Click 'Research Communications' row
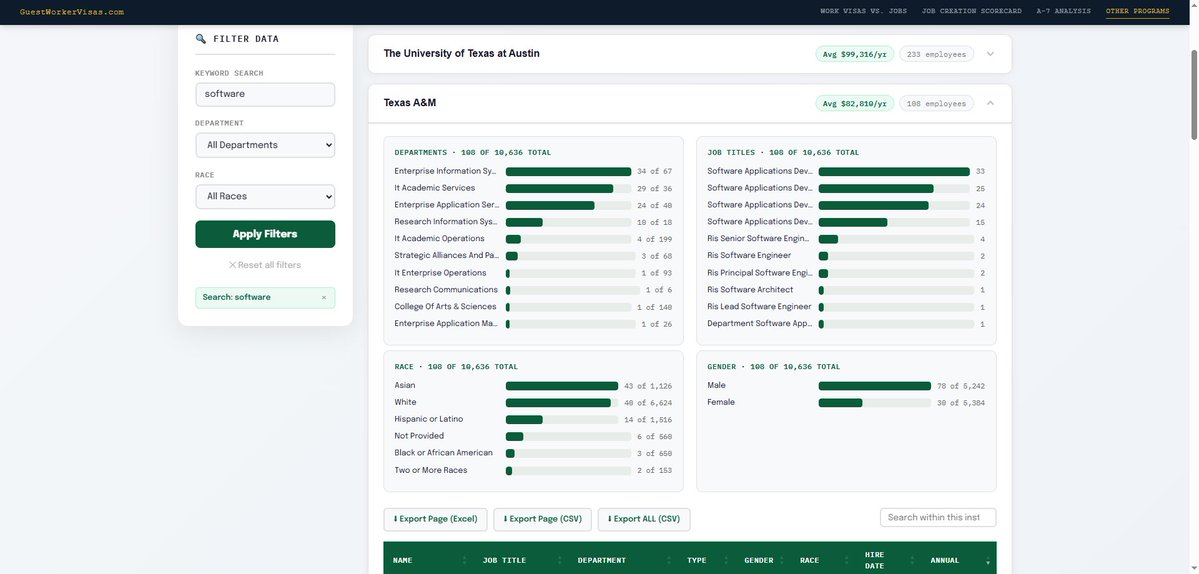Image resolution: width=1199 pixels, height=574 pixels. pyautogui.click(x=533, y=290)
